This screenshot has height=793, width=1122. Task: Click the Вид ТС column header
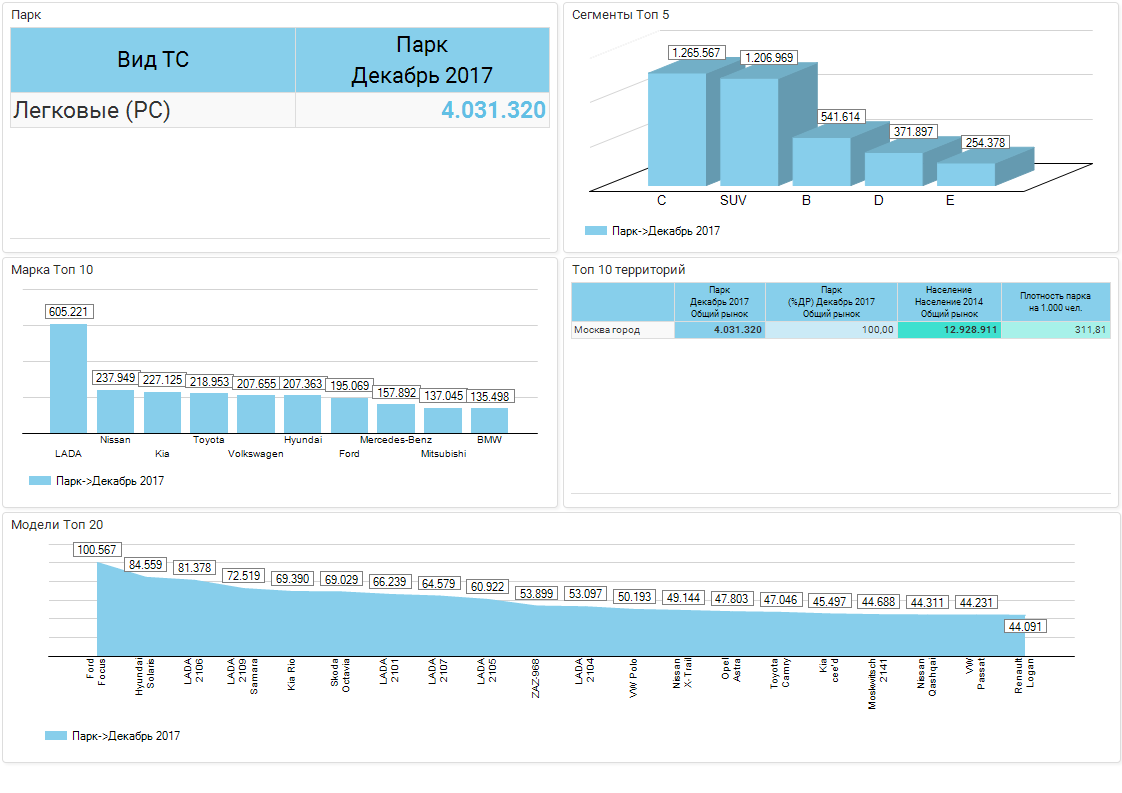coord(153,60)
